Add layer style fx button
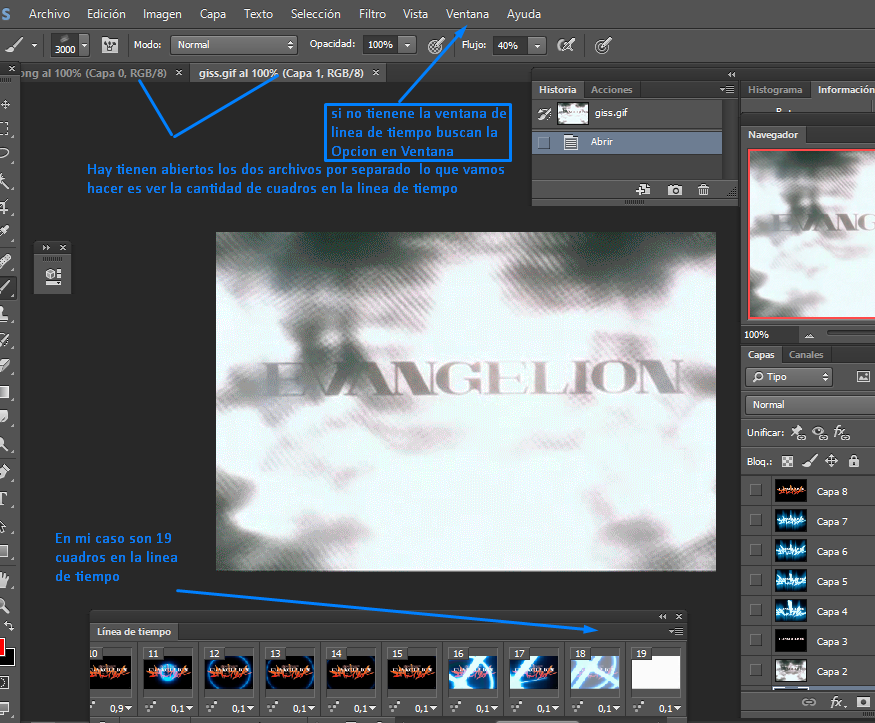Image resolution: width=875 pixels, height=723 pixels. point(836,702)
